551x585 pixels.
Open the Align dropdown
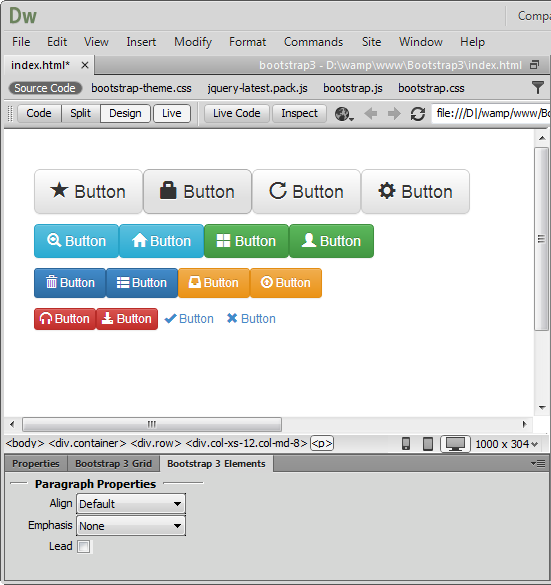click(x=131, y=504)
